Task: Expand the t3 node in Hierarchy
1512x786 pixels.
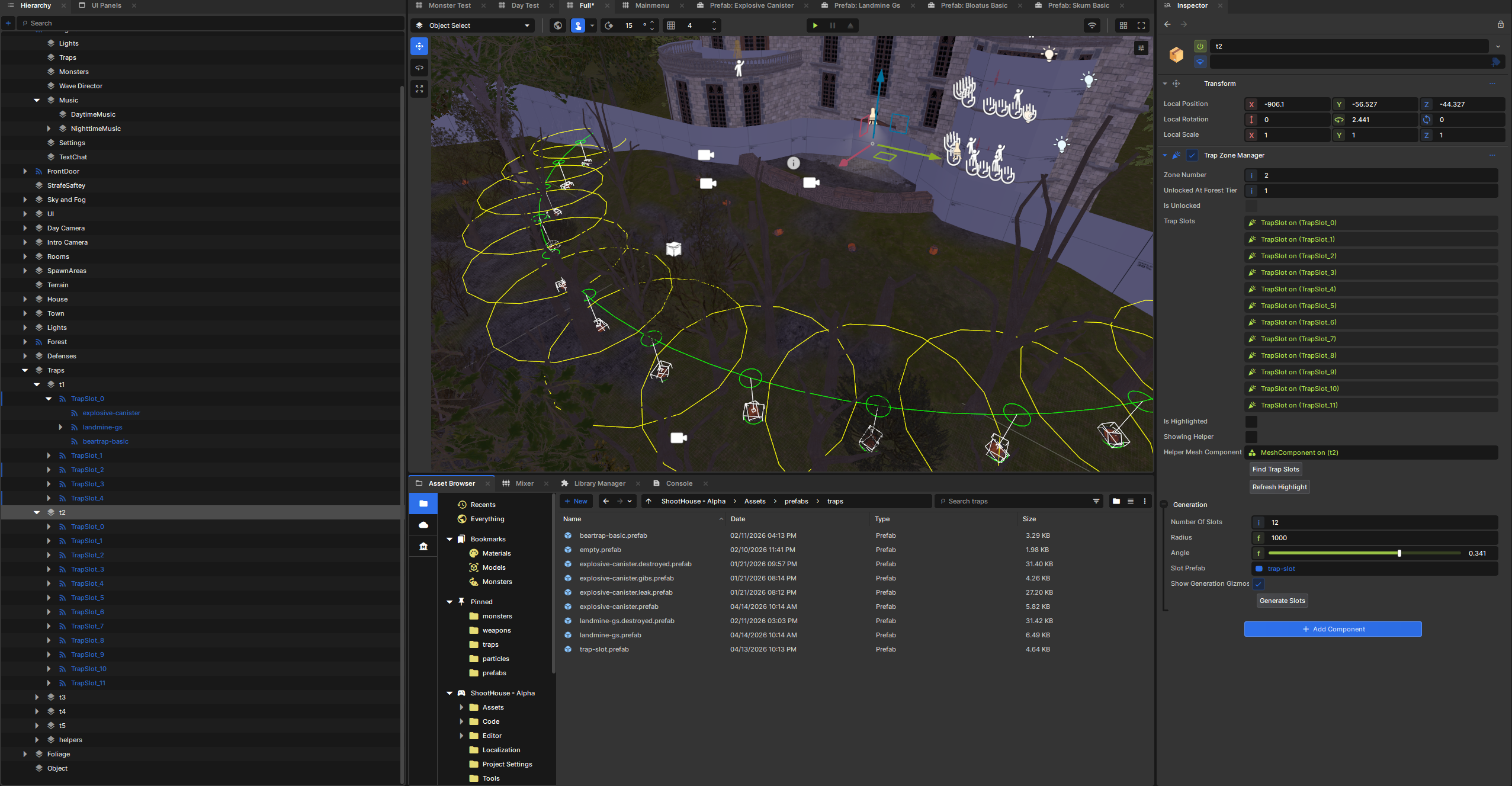Action: tap(37, 697)
